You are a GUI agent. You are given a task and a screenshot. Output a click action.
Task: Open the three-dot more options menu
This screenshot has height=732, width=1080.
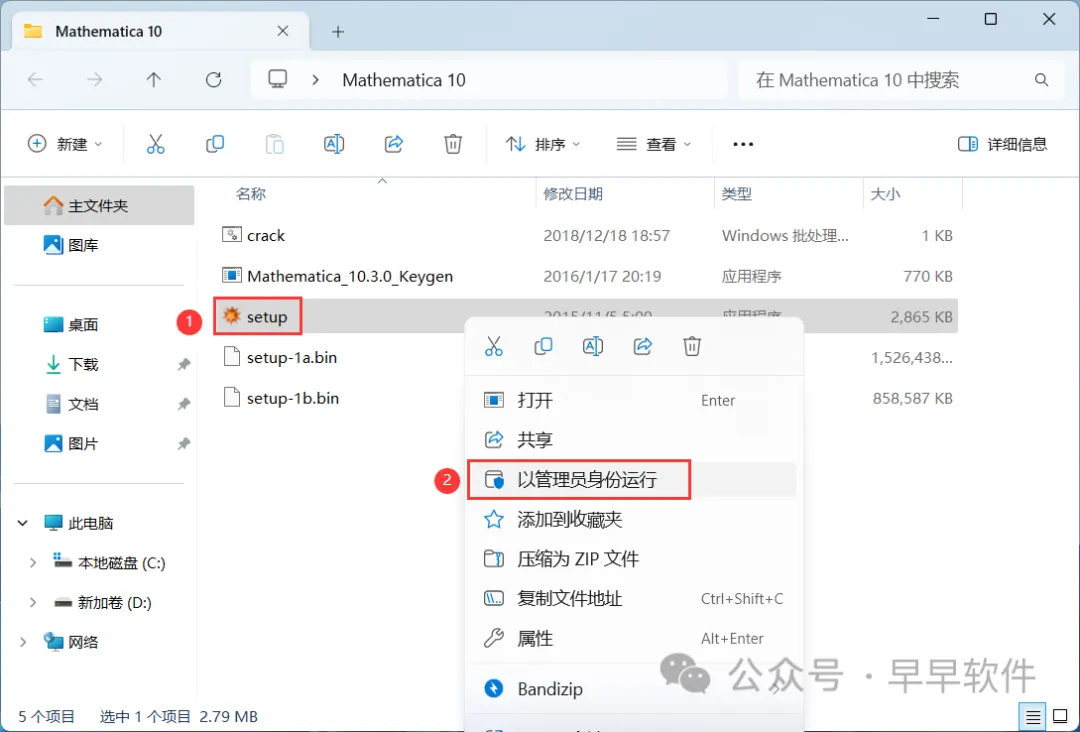coord(742,144)
